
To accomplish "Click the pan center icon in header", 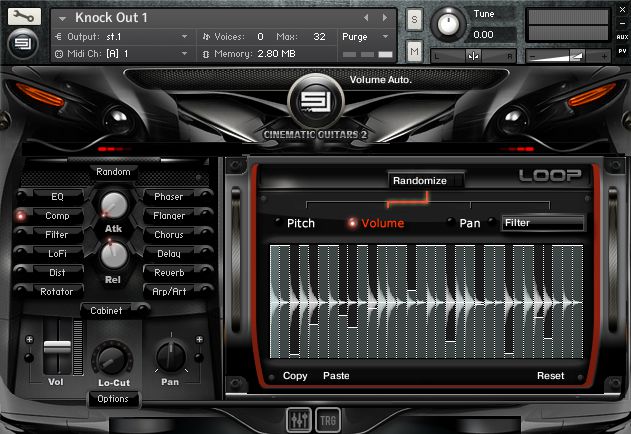I will [x=473, y=56].
